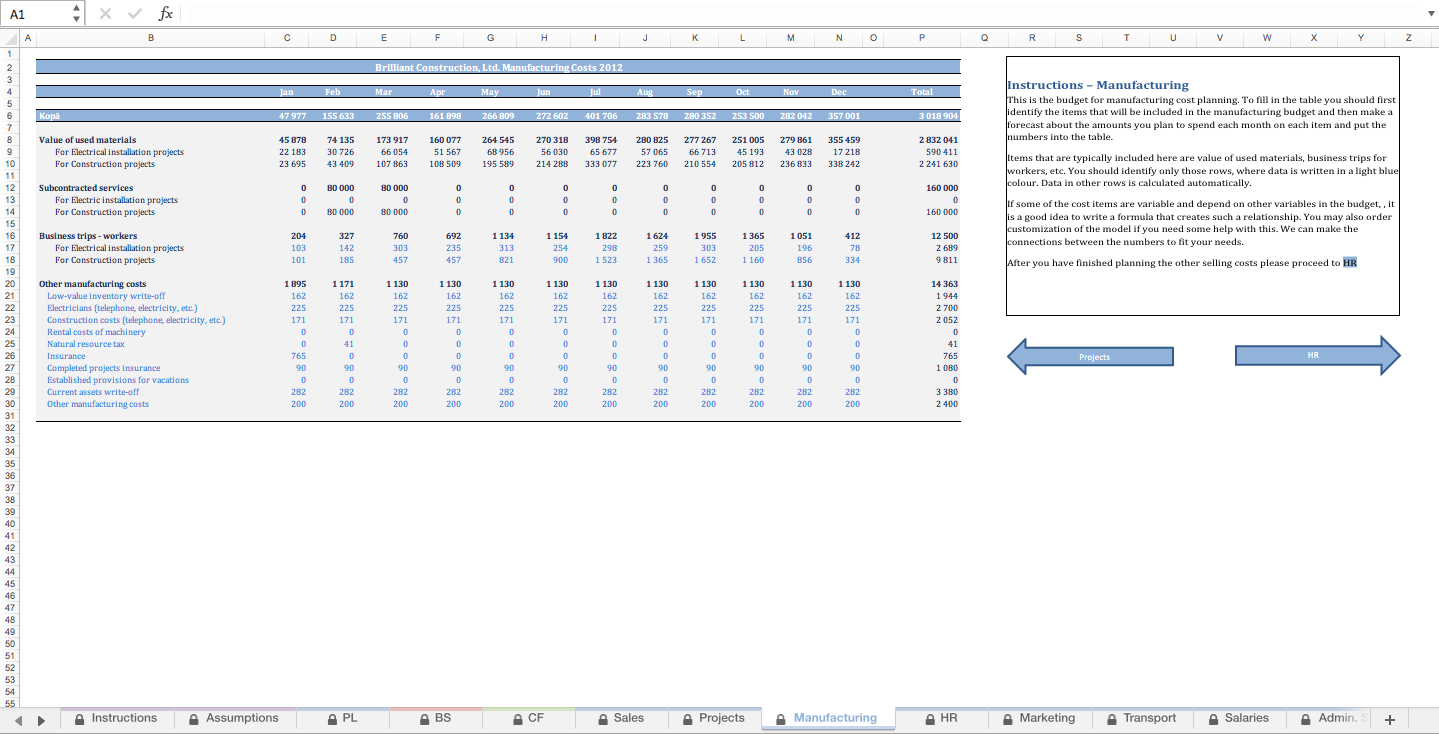
Task: Go to previous sheet tab arrow
Action: pyautogui.click(x=19, y=719)
